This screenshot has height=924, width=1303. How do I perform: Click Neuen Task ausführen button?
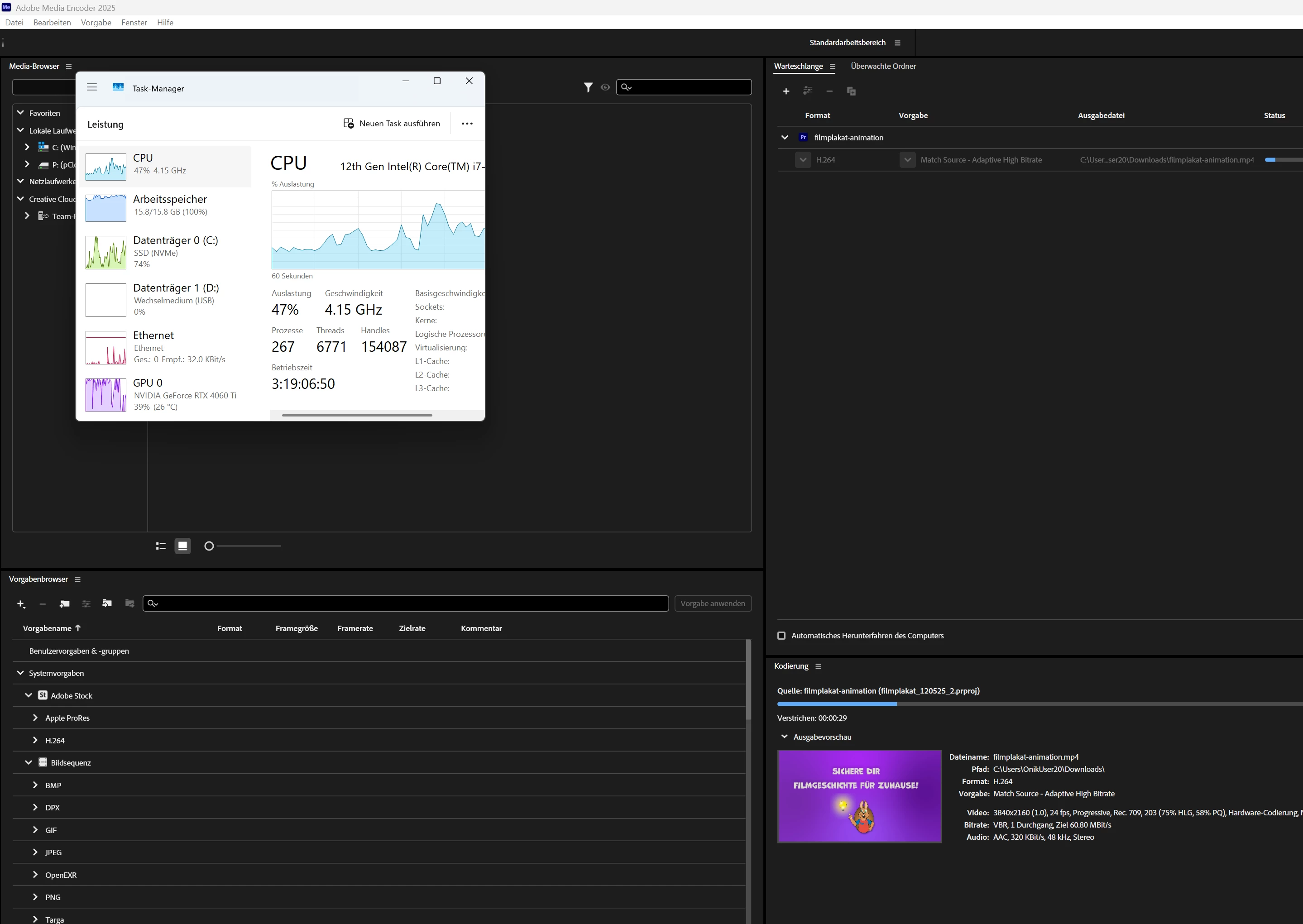click(x=392, y=124)
